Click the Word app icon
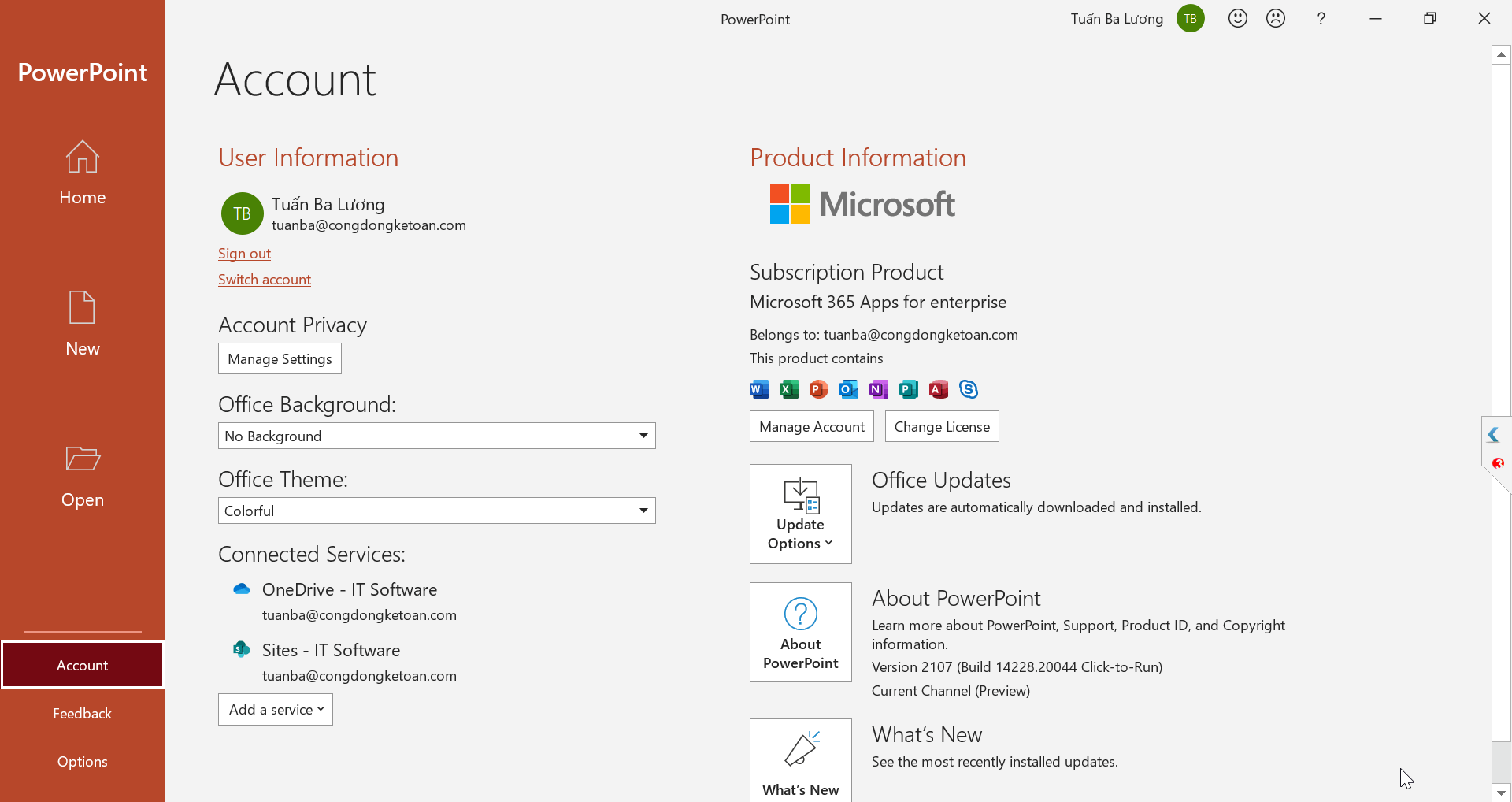 759,389
